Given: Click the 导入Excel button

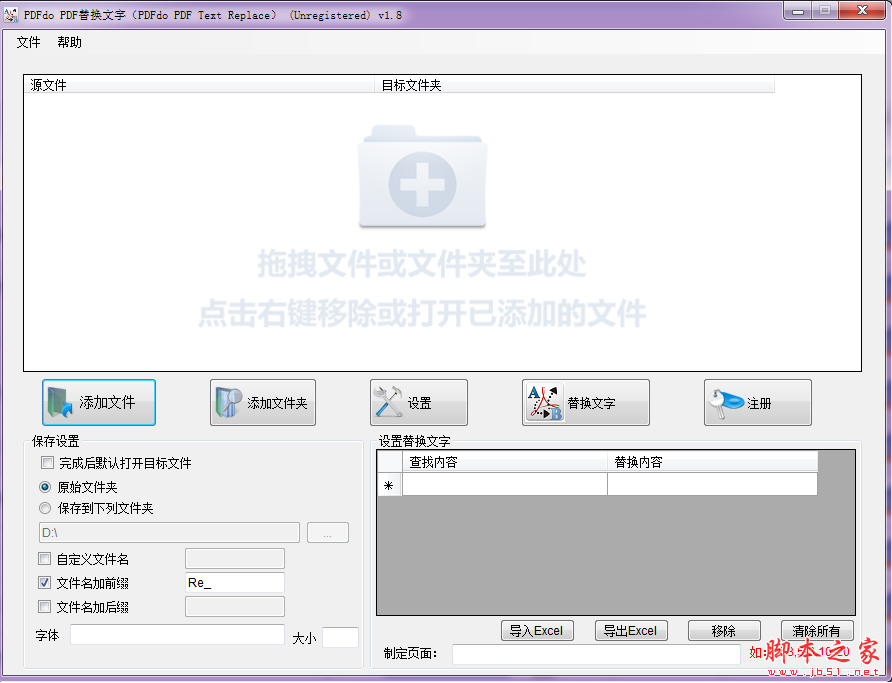Looking at the screenshot, I should (x=537, y=631).
